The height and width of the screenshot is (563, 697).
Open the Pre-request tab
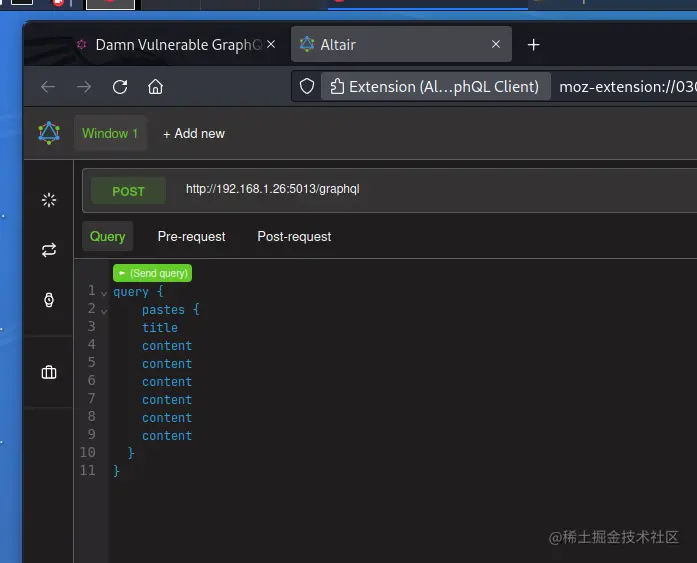pyautogui.click(x=192, y=236)
